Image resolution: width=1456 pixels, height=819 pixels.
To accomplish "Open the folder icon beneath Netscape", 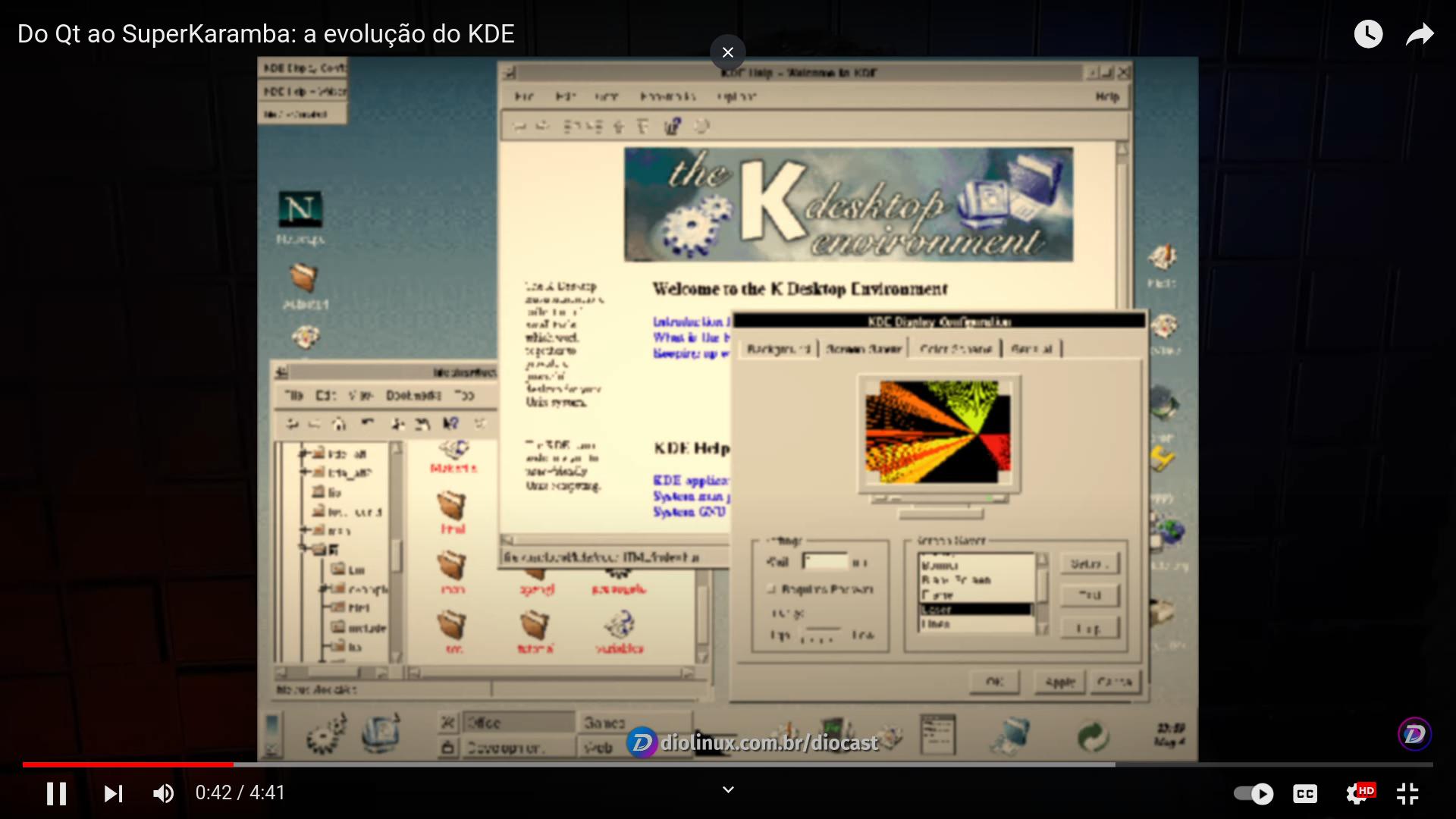I will click(303, 278).
